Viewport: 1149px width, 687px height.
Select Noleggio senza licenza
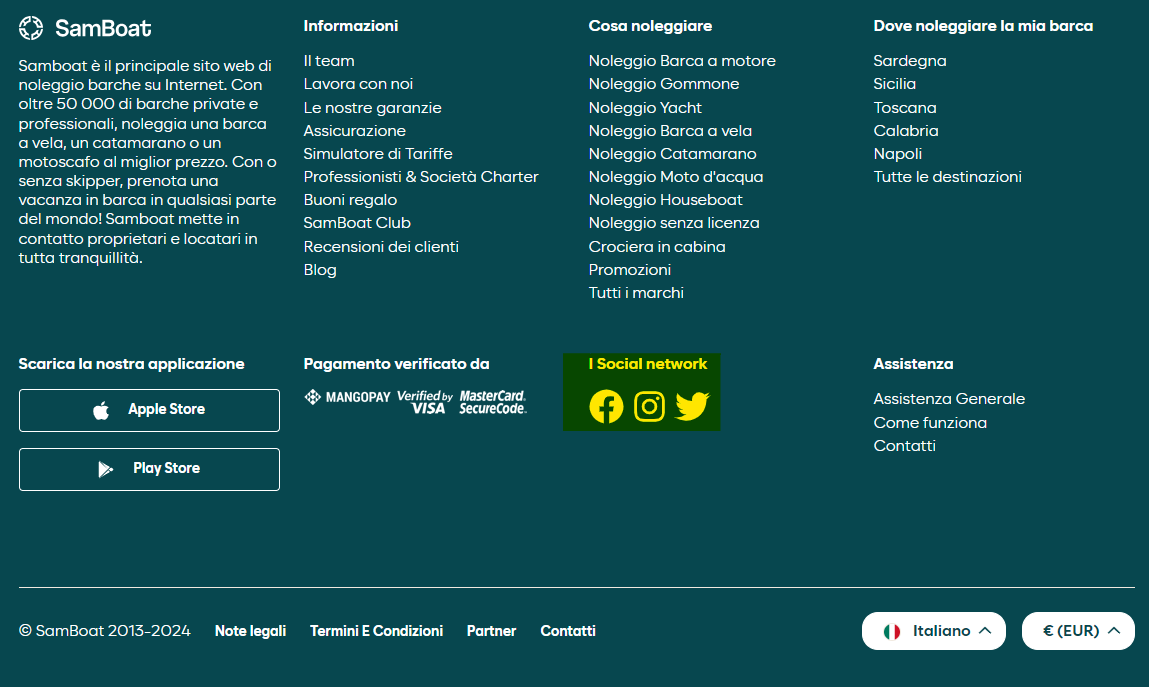[674, 223]
